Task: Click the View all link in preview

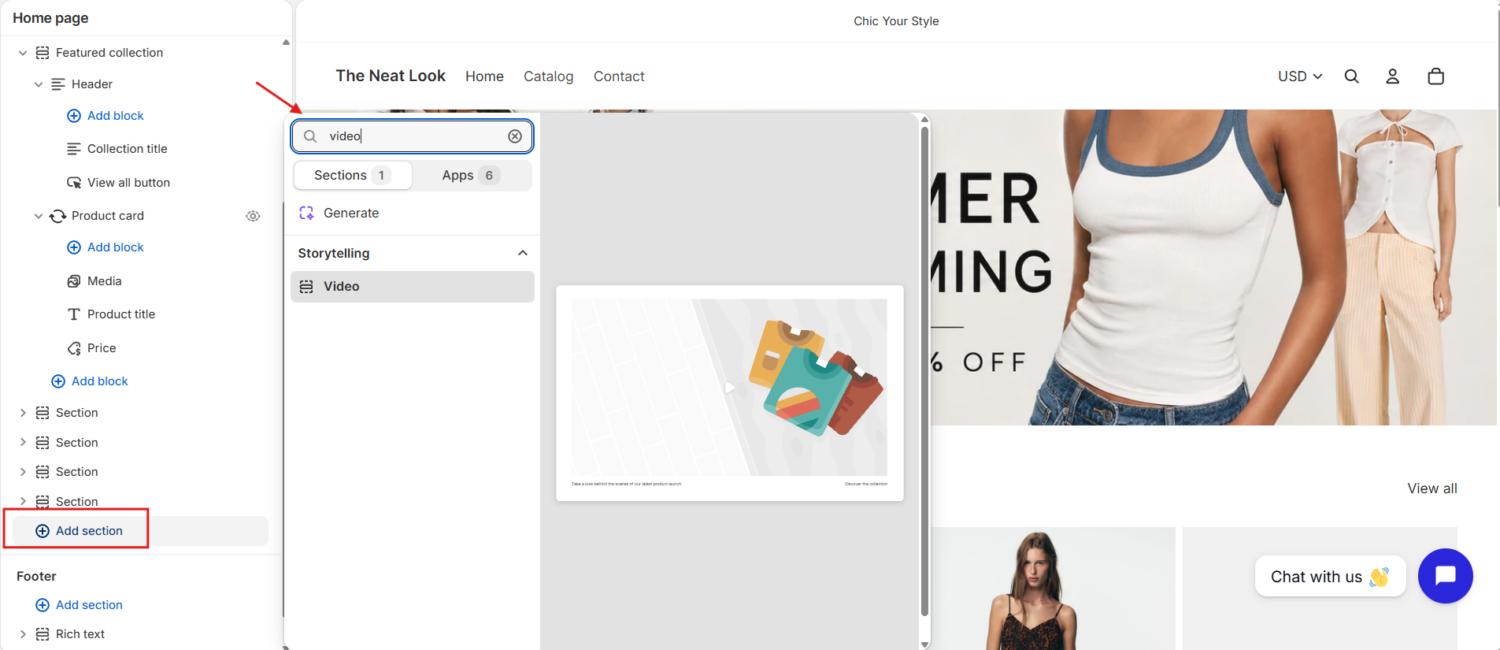Action: [1432, 488]
